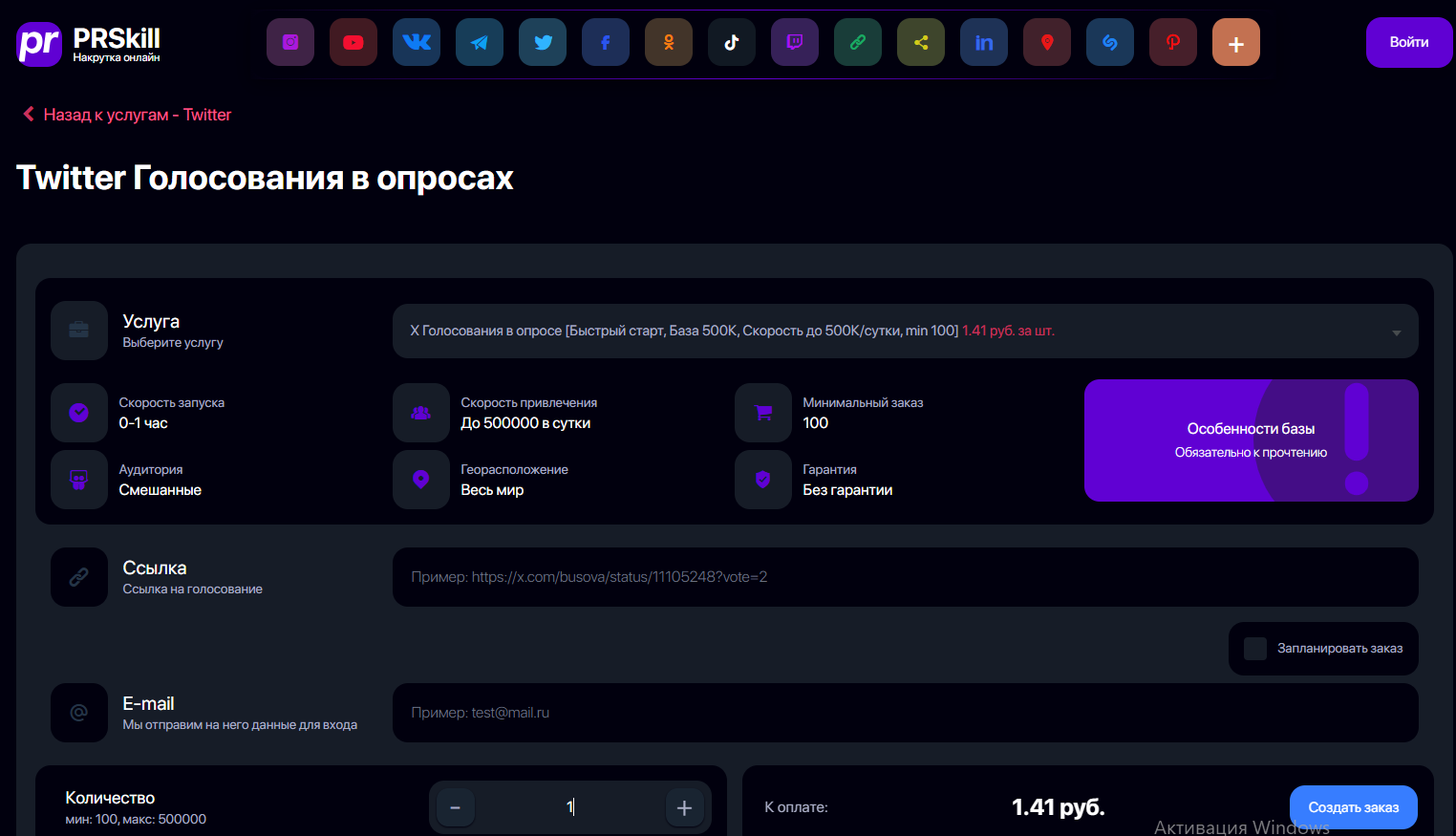Expand the Услуга service dropdown
1456x836 pixels.
[906, 331]
